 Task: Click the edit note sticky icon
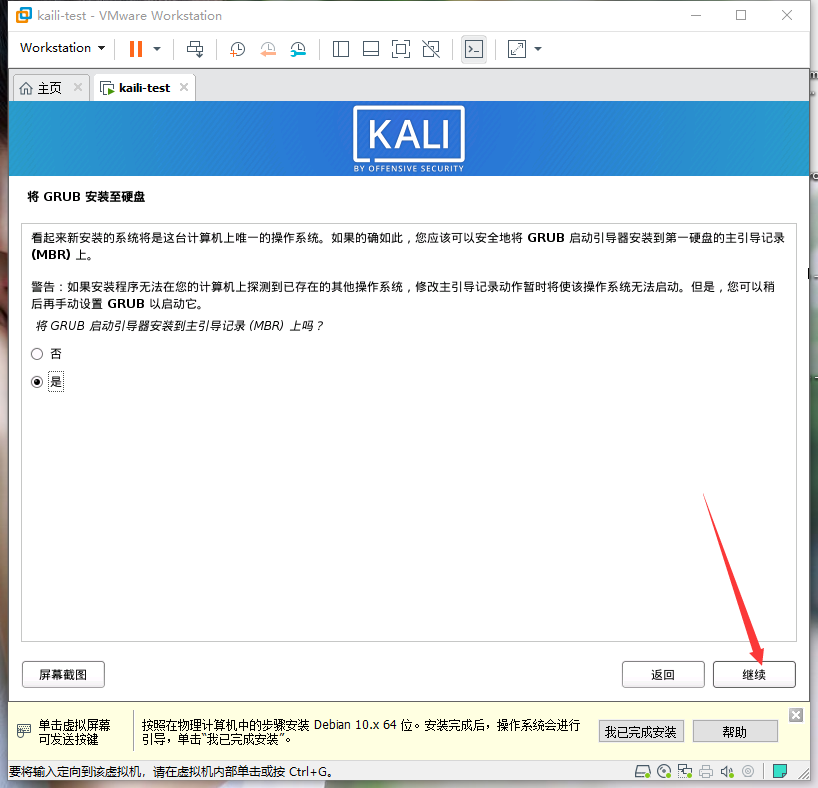coord(780,770)
